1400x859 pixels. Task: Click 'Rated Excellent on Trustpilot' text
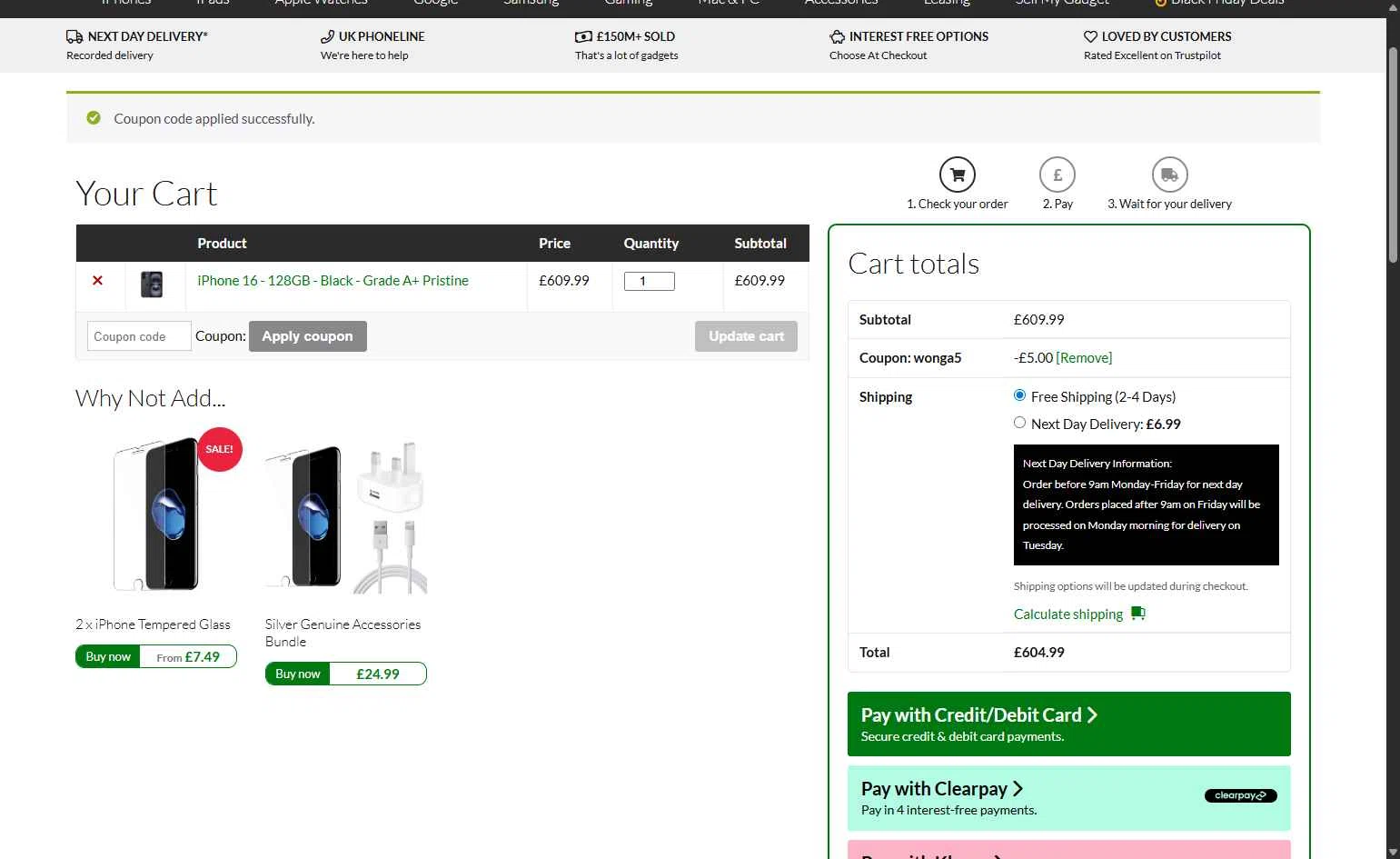[x=1152, y=55]
